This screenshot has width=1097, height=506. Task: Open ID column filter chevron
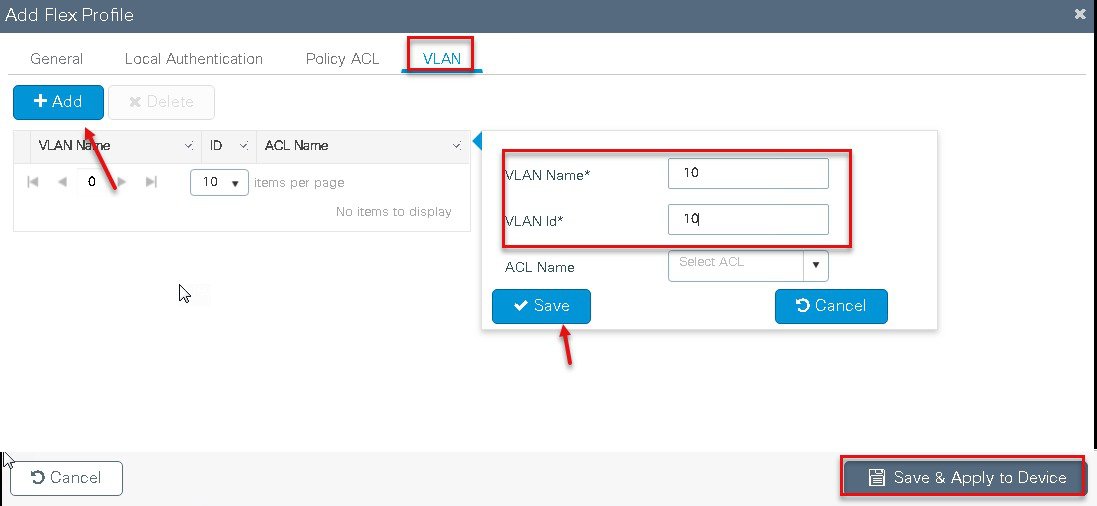tap(243, 146)
